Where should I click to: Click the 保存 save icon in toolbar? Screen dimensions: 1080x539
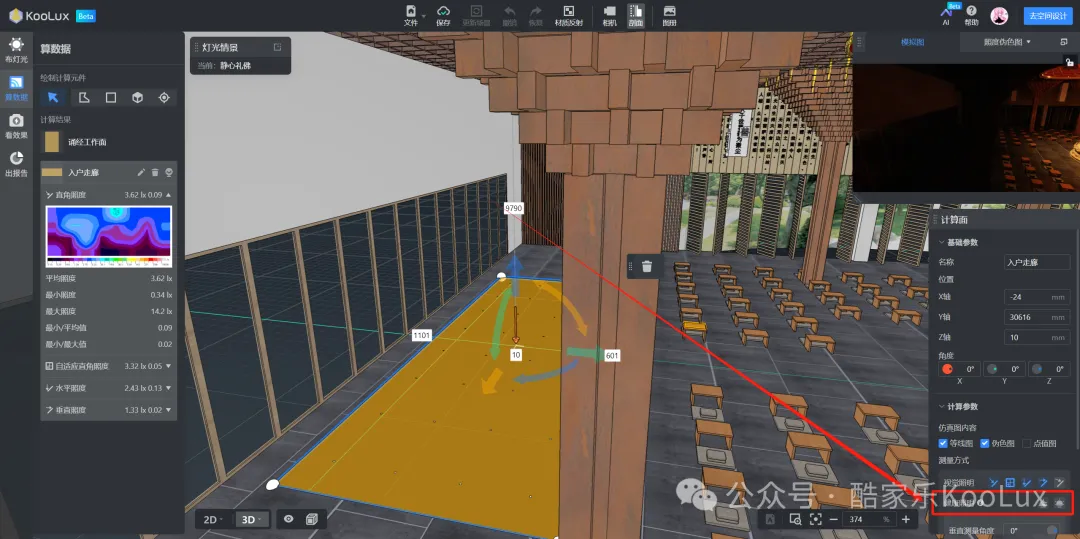[443, 15]
